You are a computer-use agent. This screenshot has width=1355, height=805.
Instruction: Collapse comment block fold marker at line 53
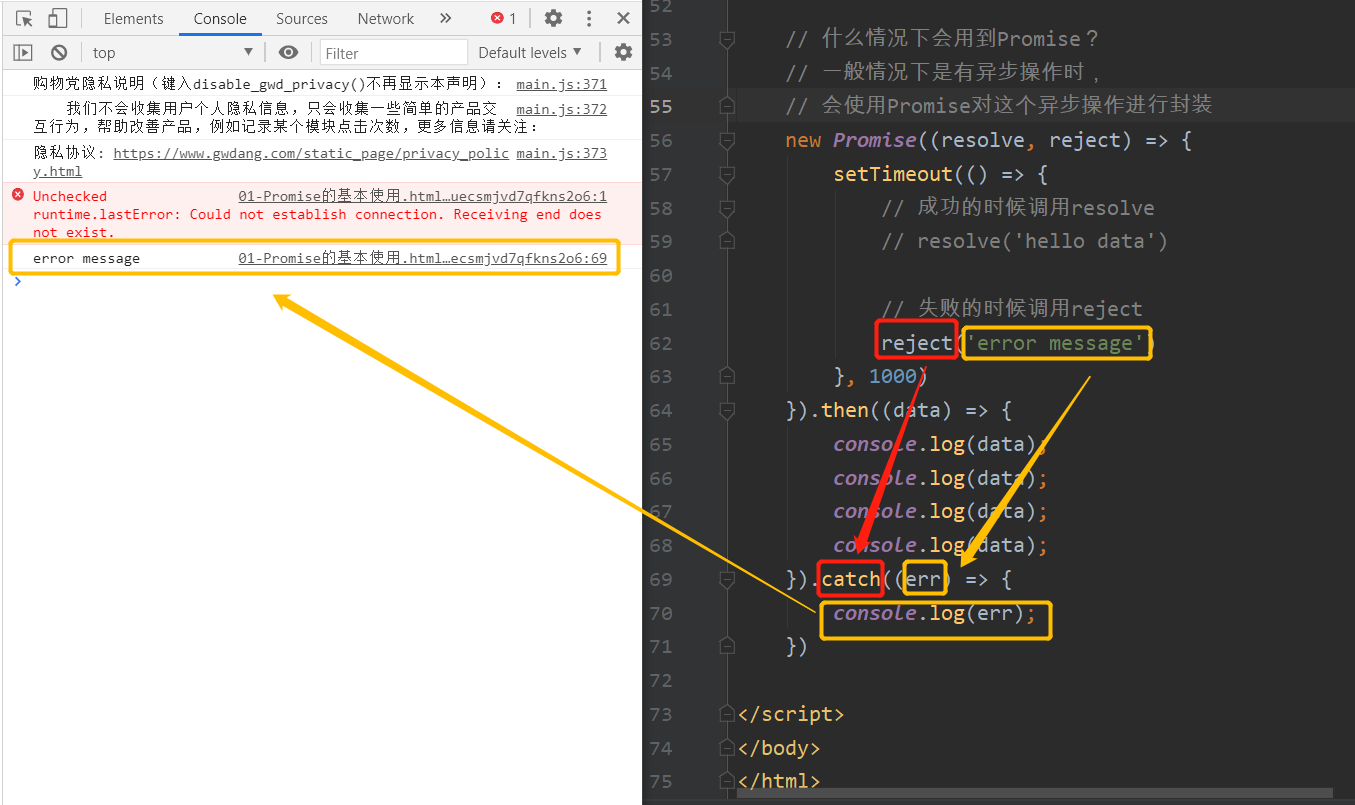click(727, 39)
